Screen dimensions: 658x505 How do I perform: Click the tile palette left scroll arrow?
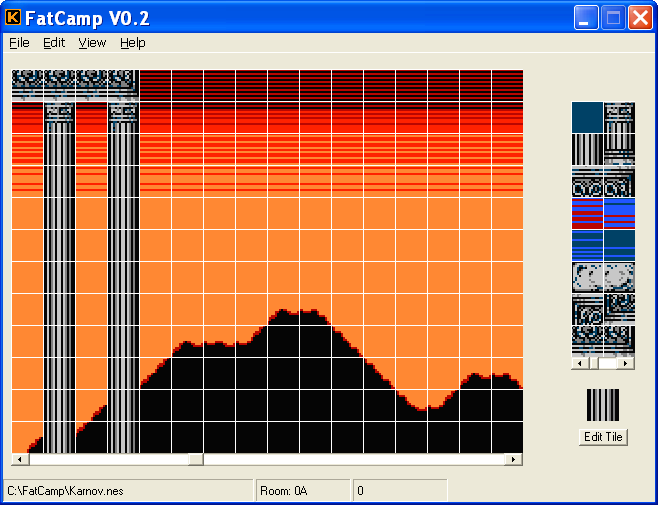[577, 363]
